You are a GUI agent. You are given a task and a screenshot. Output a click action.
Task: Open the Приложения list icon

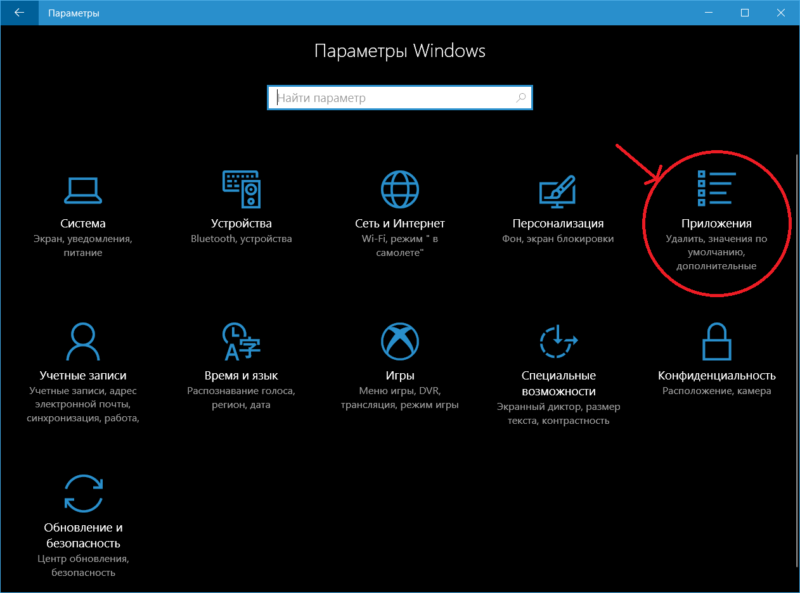click(x=716, y=188)
